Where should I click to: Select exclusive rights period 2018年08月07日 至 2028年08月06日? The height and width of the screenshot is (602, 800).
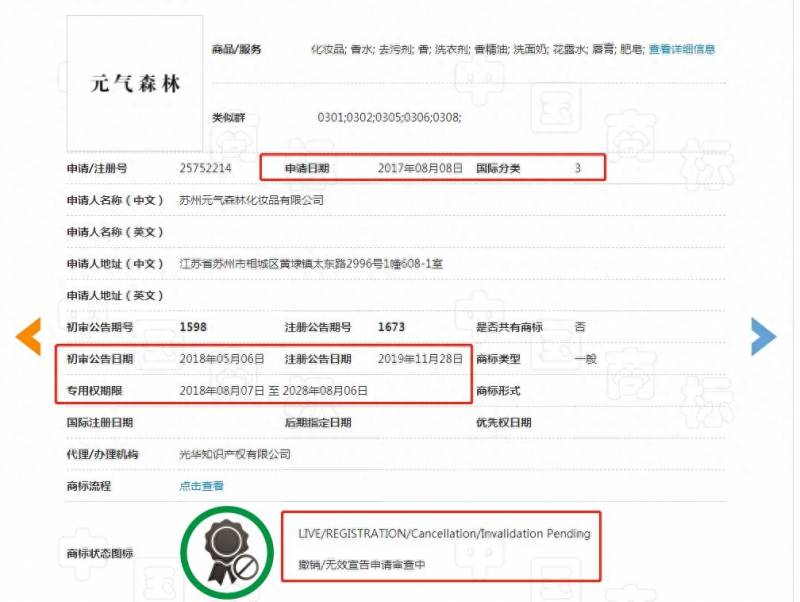(x=273, y=391)
